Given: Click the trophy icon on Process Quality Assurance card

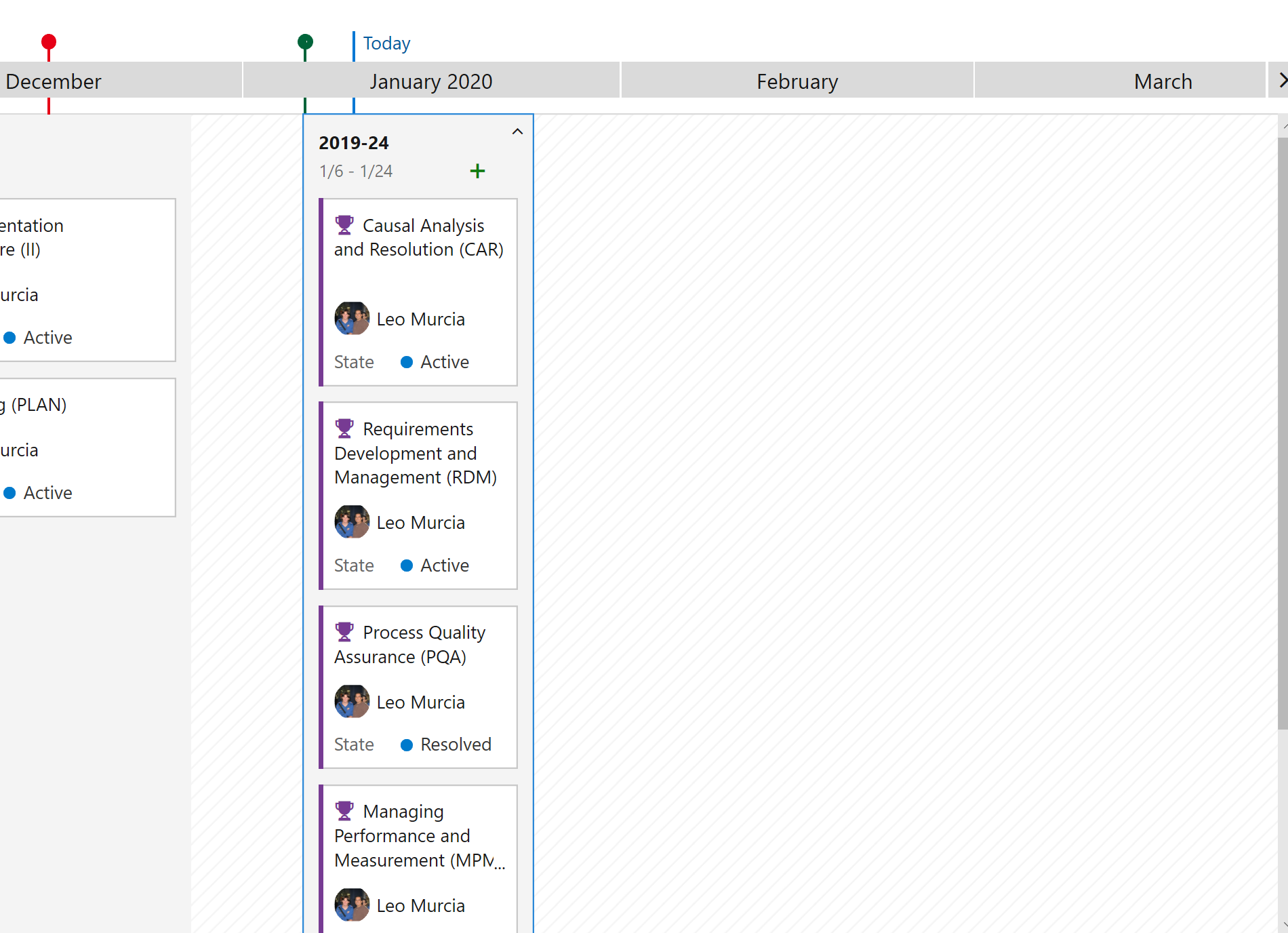Looking at the screenshot, I should tap(345, 631).
